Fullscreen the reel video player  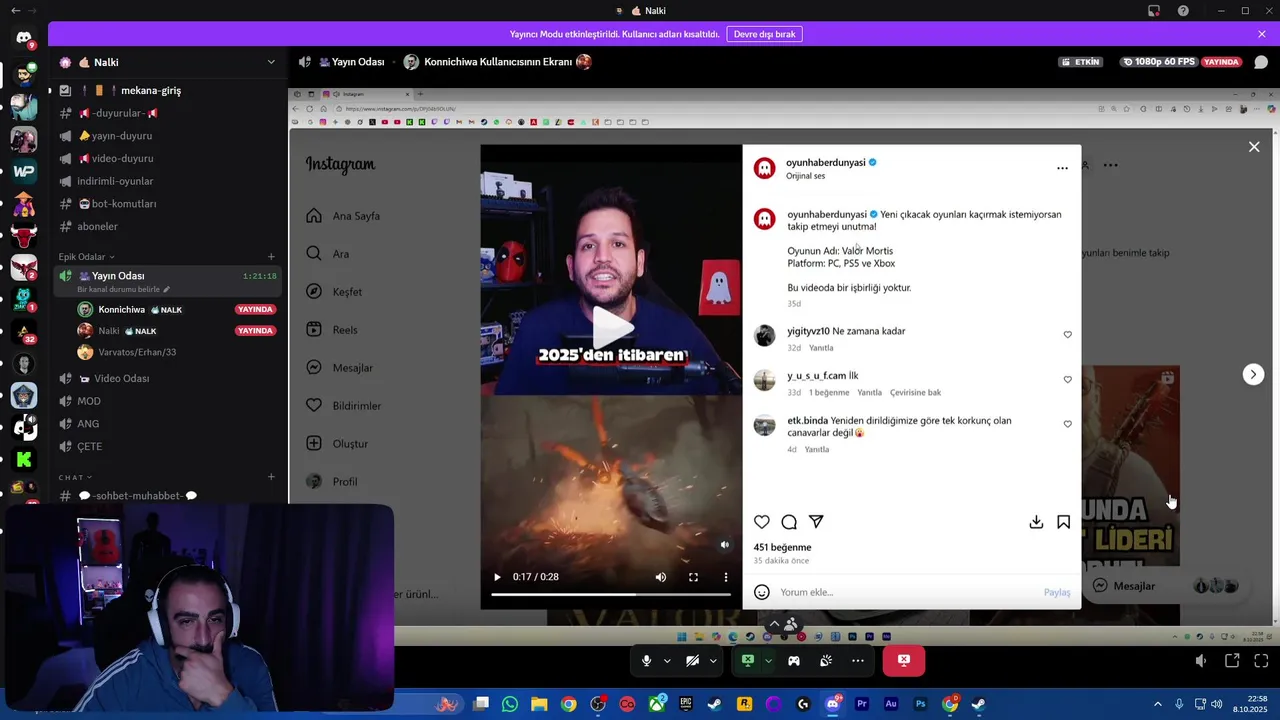click(693, 577)
